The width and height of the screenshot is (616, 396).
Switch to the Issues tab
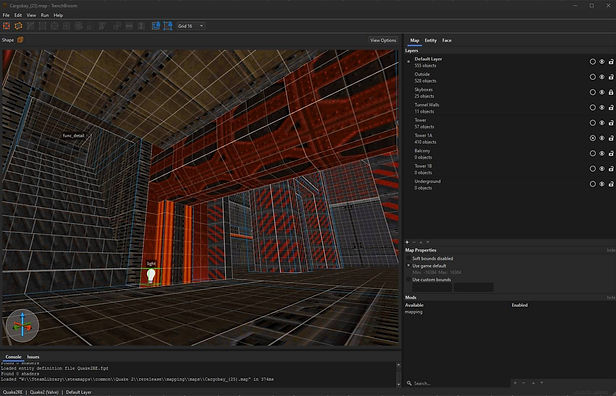(x=33, y=357)
